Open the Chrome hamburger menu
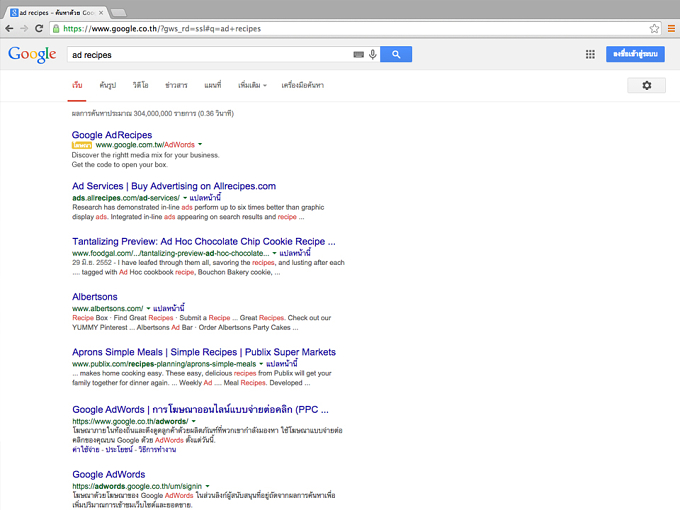 coord(671,29)
